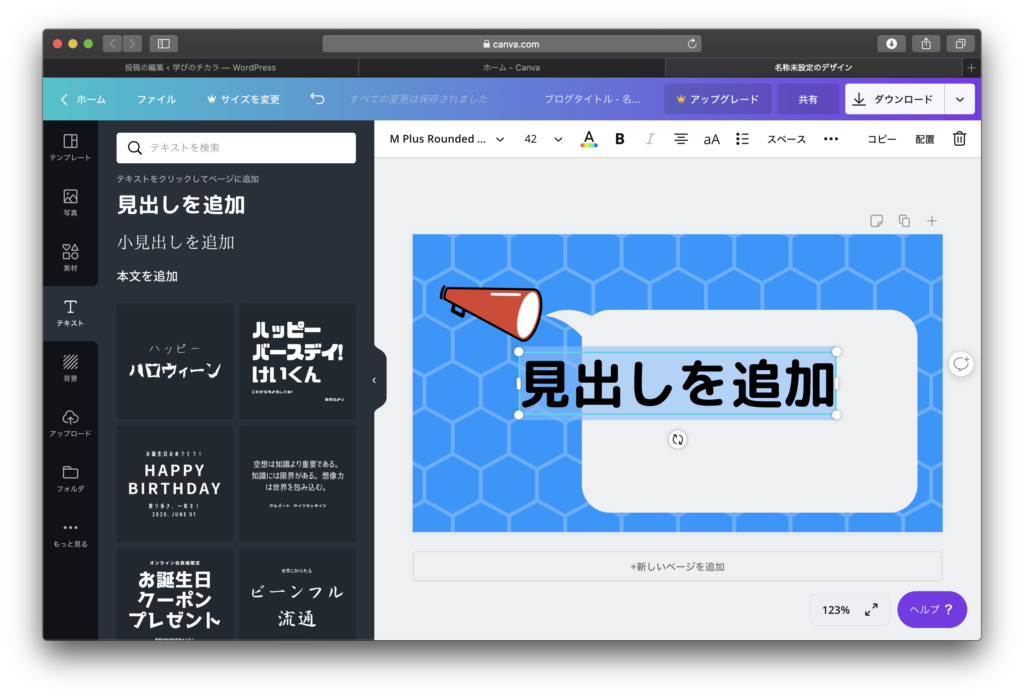1024x697 pixels.
Task: Go back to ホーム (Home)
Action: (83, 99)
